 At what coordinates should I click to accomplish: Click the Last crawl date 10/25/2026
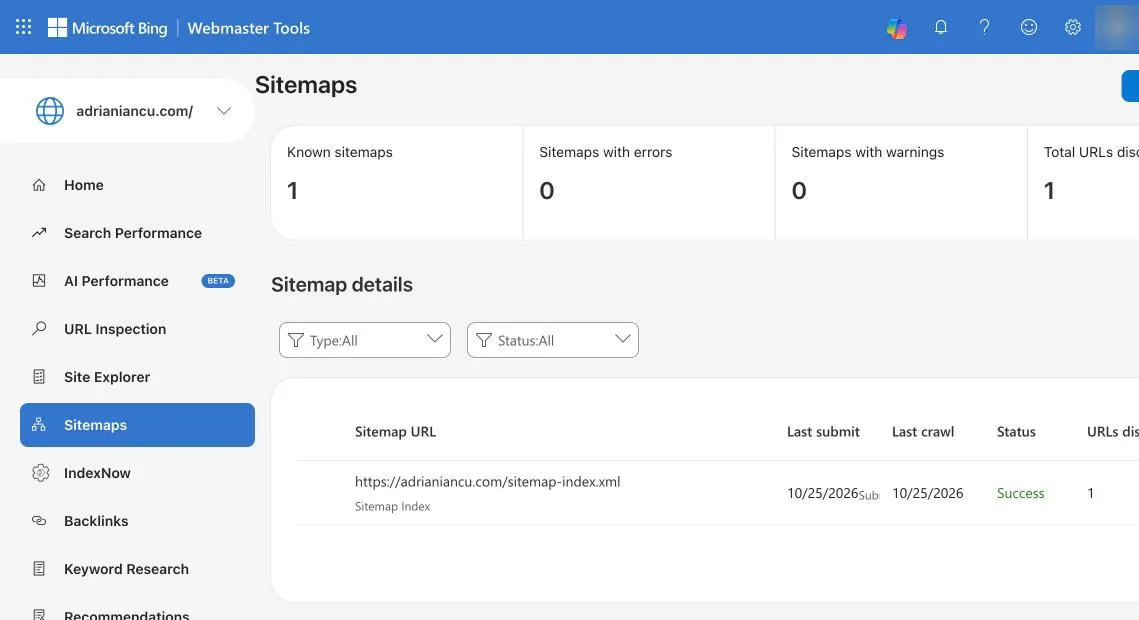[x=928, y=493]
